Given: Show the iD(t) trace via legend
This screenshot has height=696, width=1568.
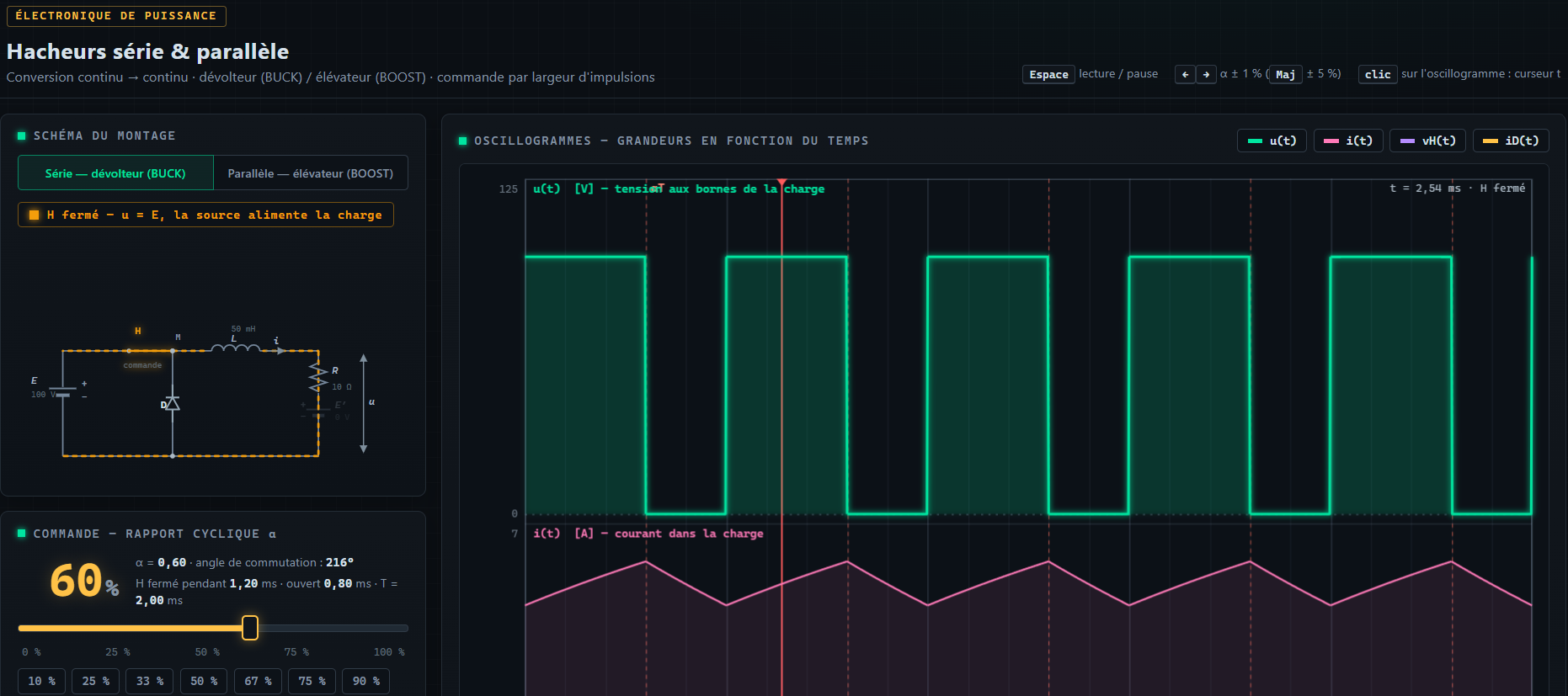Looking at the screenshot, I should (x=1511, y=141).
